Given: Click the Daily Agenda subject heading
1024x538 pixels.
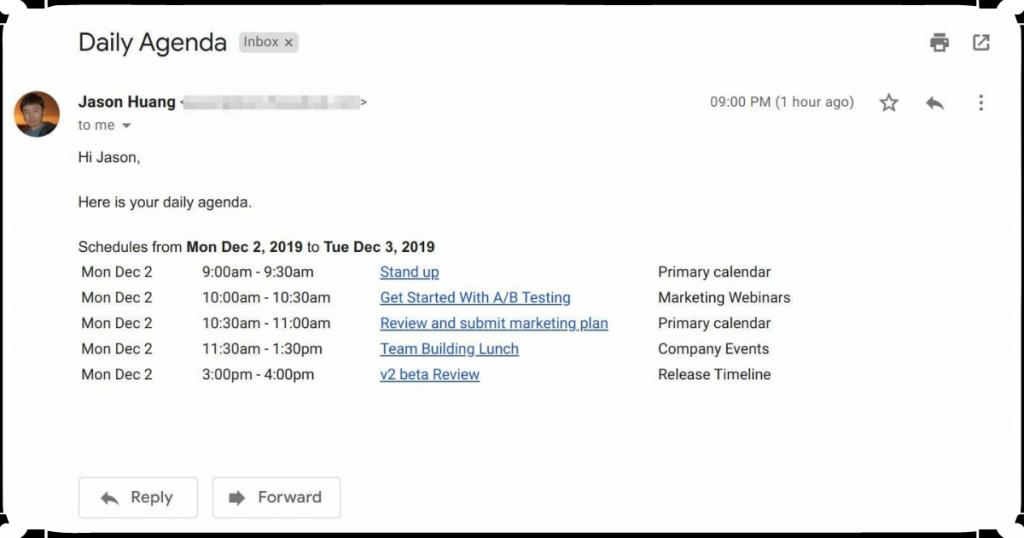Looking at the screenshot, I should coord(152,43).
